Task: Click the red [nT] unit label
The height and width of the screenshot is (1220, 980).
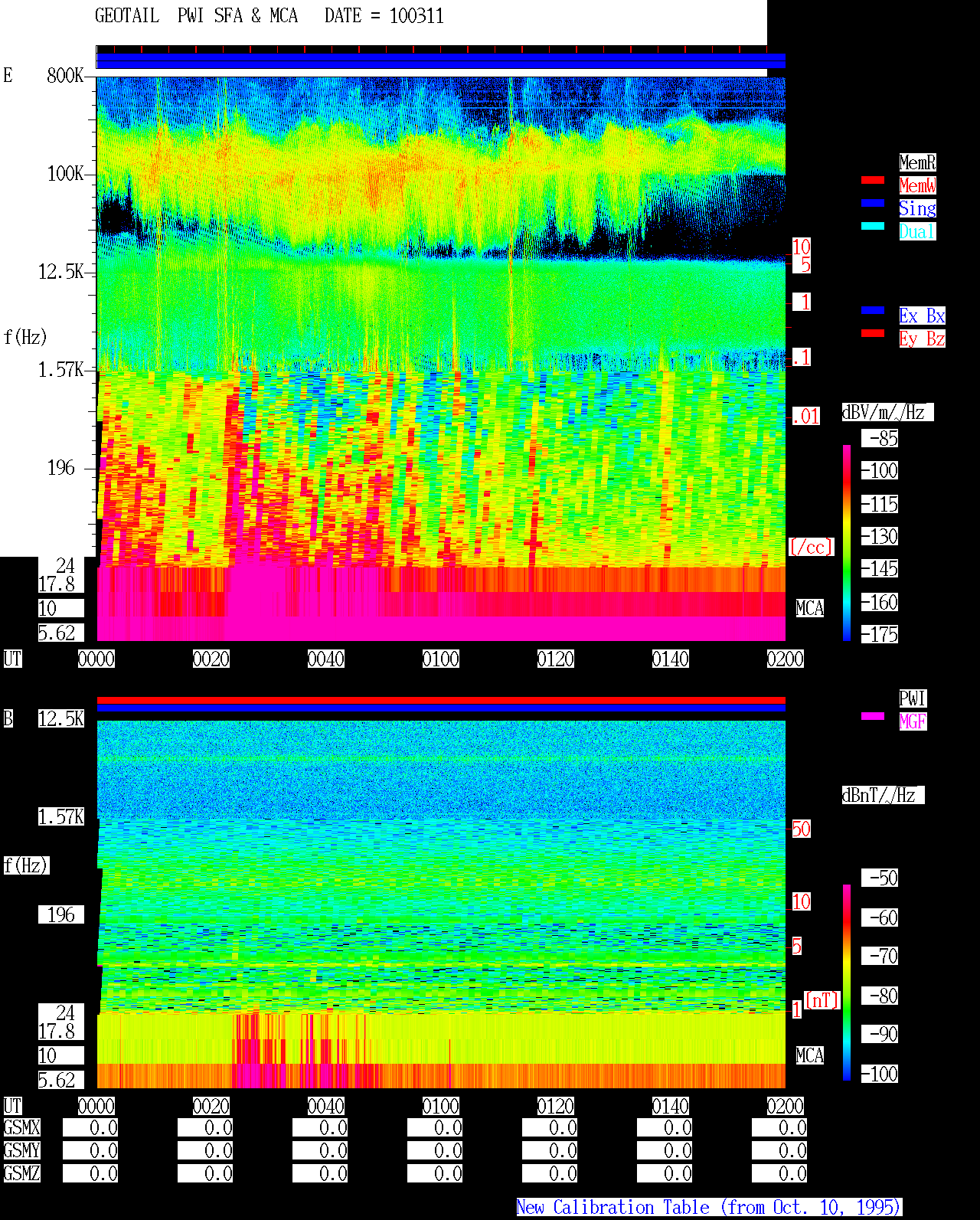Action: [822, 1000]
